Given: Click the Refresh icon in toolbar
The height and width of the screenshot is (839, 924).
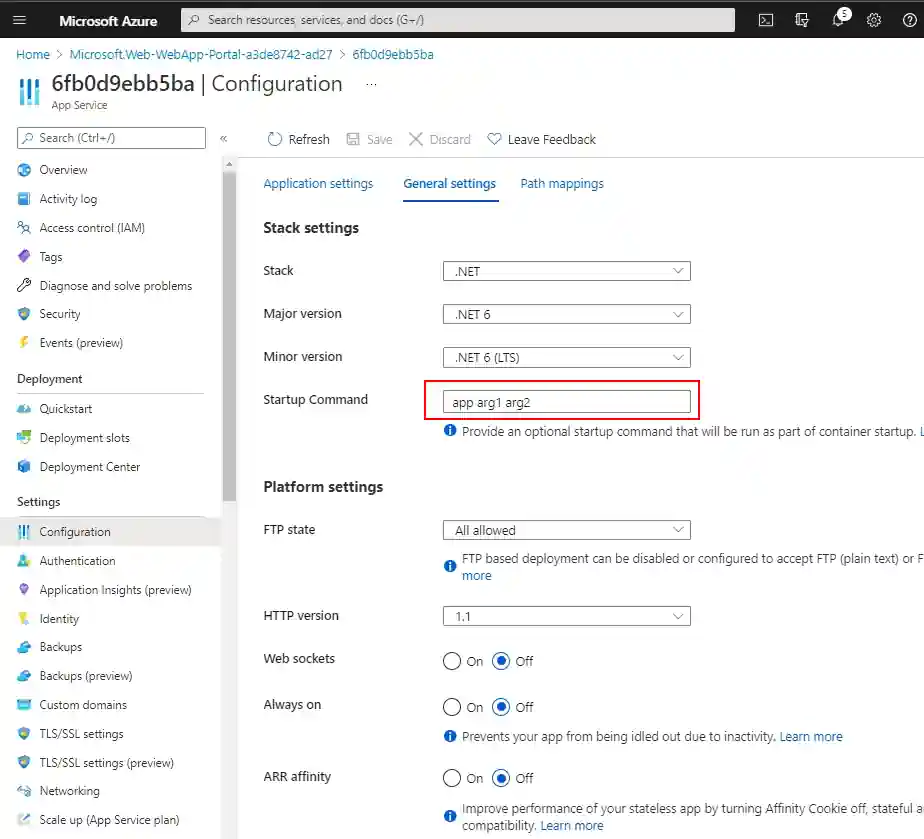Looking at the screenshot, I should coord(275,139).
